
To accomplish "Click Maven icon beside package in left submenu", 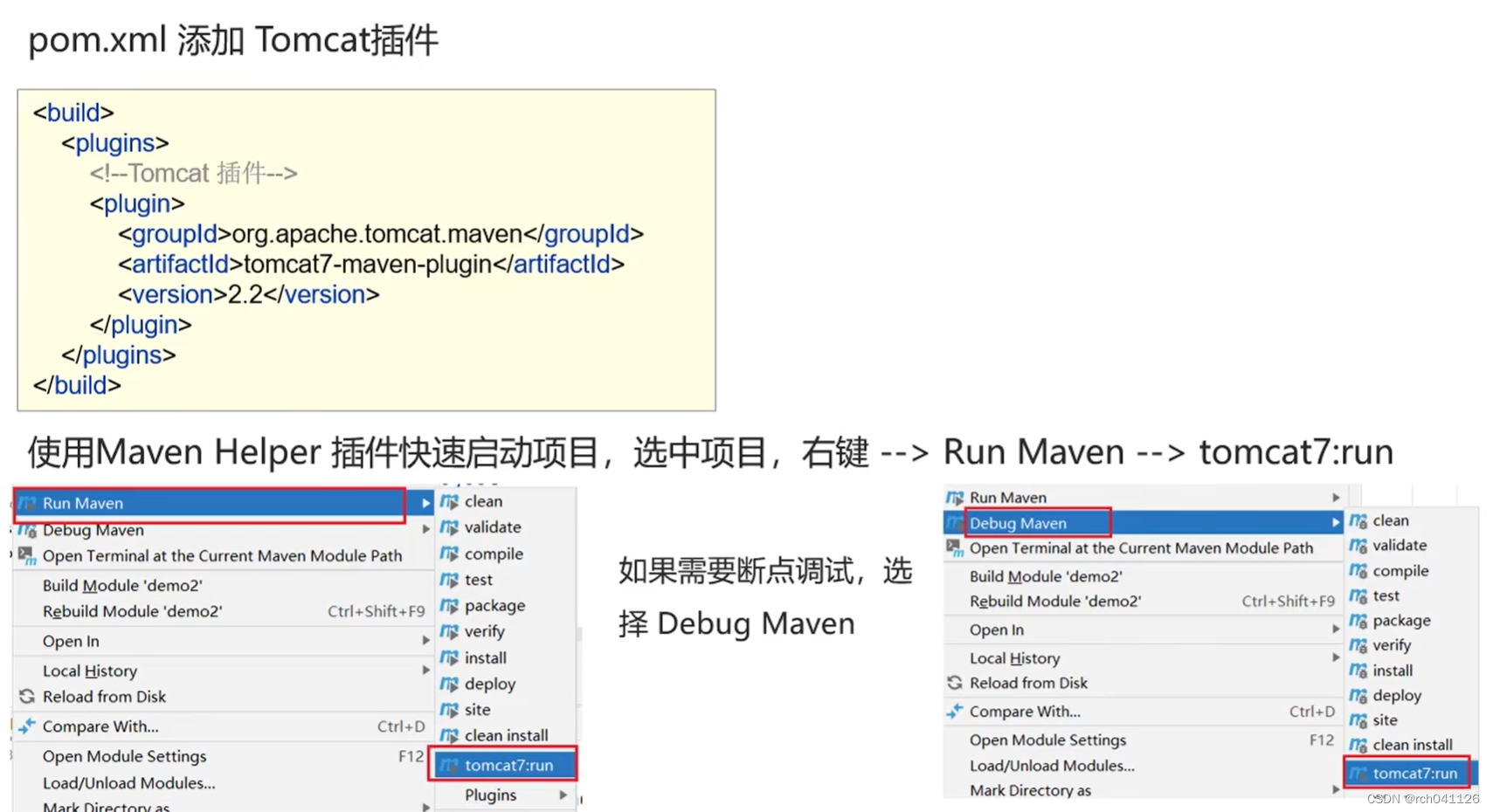I will (x=449, y=605).
